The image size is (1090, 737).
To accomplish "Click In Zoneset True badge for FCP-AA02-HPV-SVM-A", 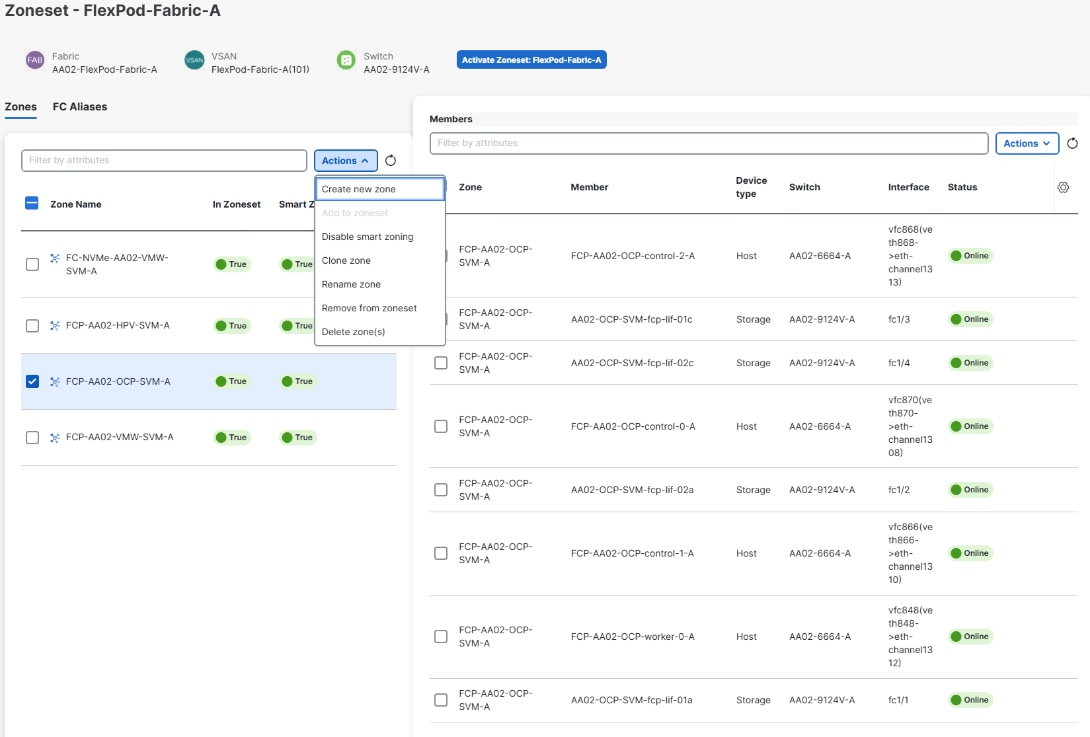I will coord(231,325).
